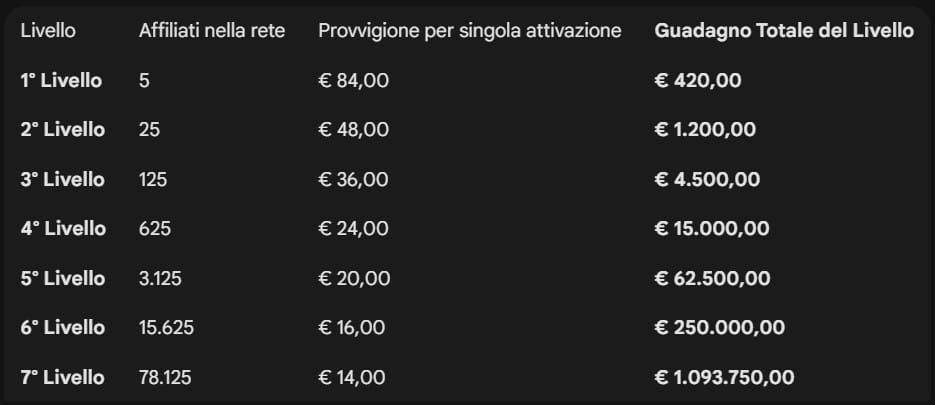Select the 7° Livello row label
This screenshot has width=935, height=405.
coord(62,377)
